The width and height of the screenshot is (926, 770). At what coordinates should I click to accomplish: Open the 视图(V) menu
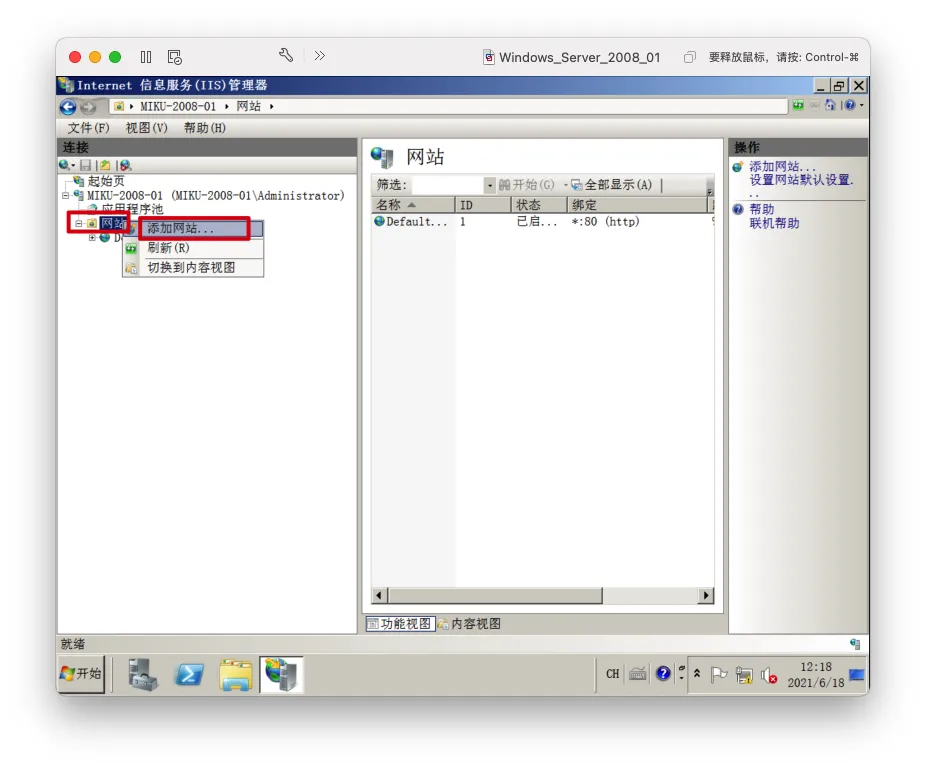[146, 128]
